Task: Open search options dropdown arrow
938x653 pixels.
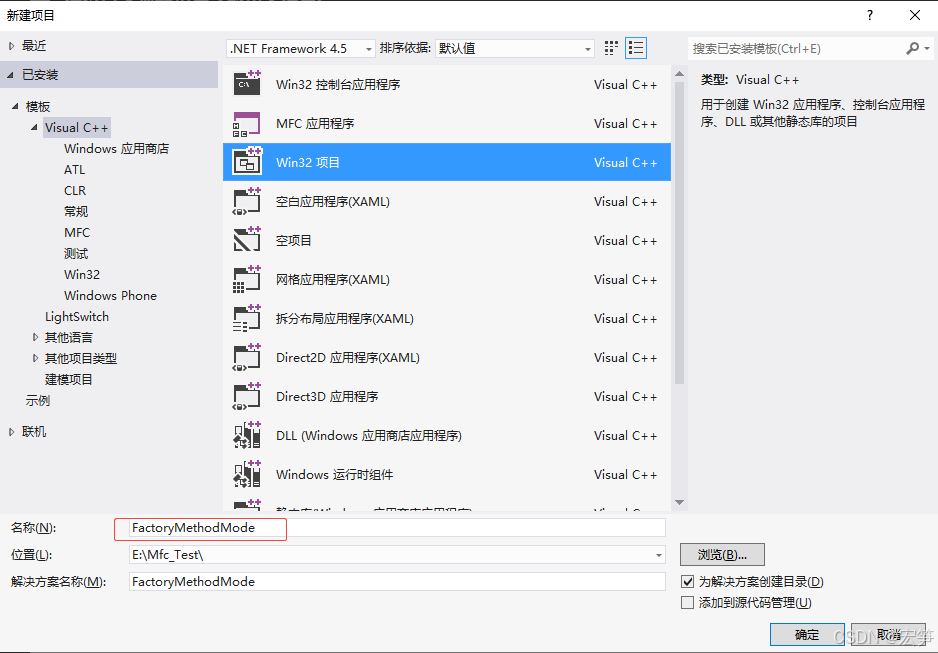Action: click(927, 48)
